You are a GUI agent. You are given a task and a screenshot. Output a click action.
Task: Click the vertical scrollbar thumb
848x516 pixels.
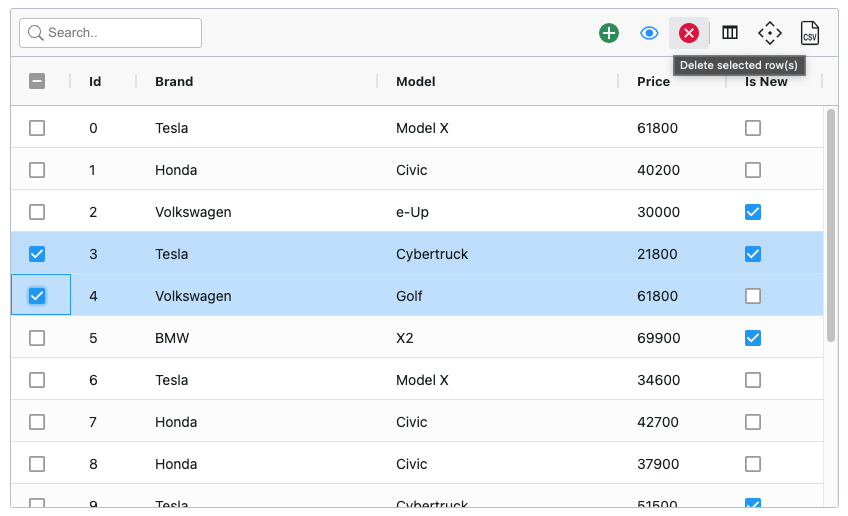pyautogui.click(x=831, y=225)
